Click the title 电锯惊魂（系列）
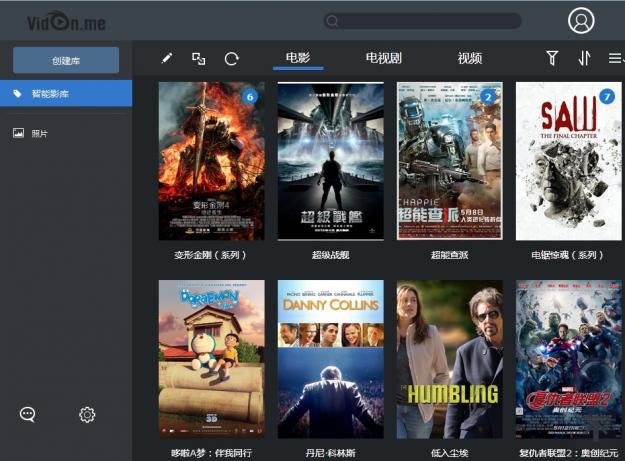625x461 pixels. (x=567, y=255)
